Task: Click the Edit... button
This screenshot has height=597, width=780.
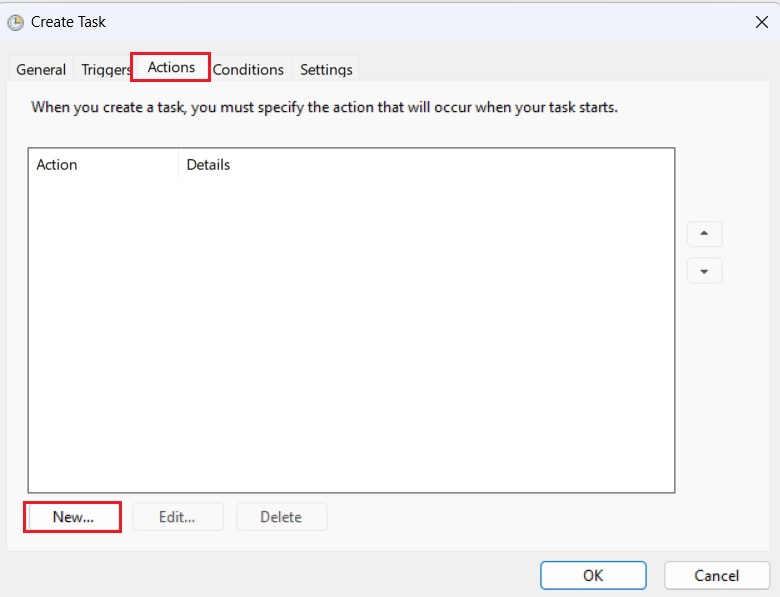Action: (178, 517)
